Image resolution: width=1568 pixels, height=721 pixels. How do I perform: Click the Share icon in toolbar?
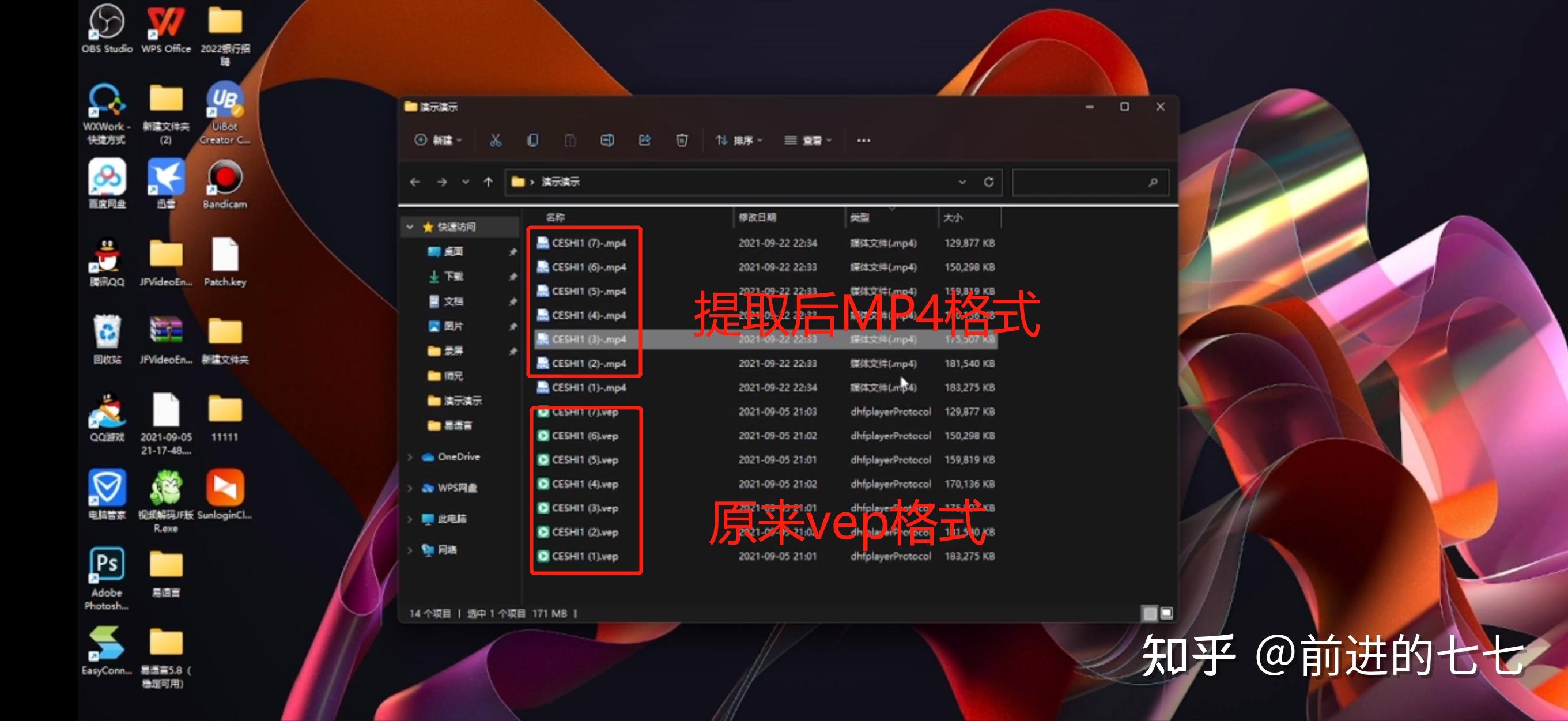645,141
